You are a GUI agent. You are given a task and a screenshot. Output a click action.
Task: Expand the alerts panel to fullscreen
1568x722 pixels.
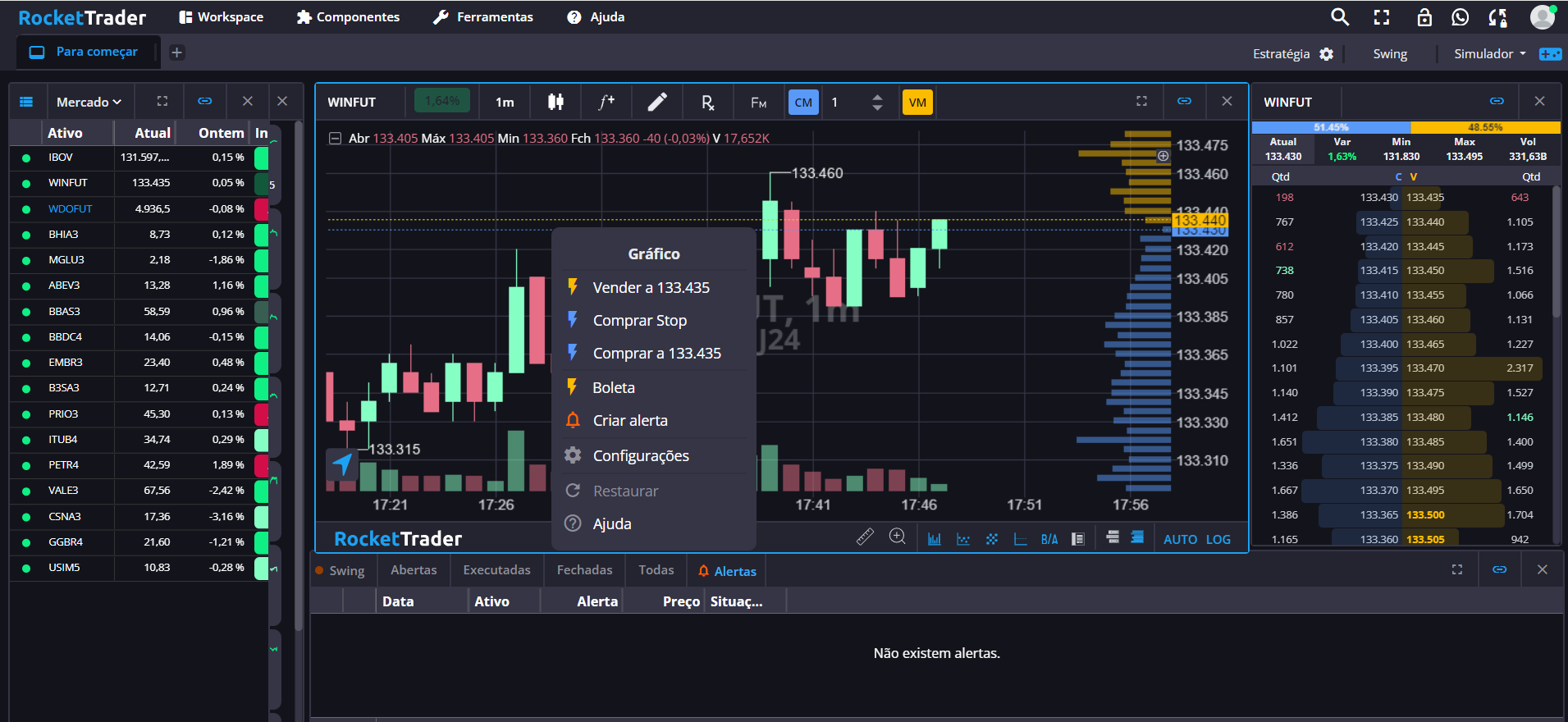pyautogui.click(x=1457, y=569)
